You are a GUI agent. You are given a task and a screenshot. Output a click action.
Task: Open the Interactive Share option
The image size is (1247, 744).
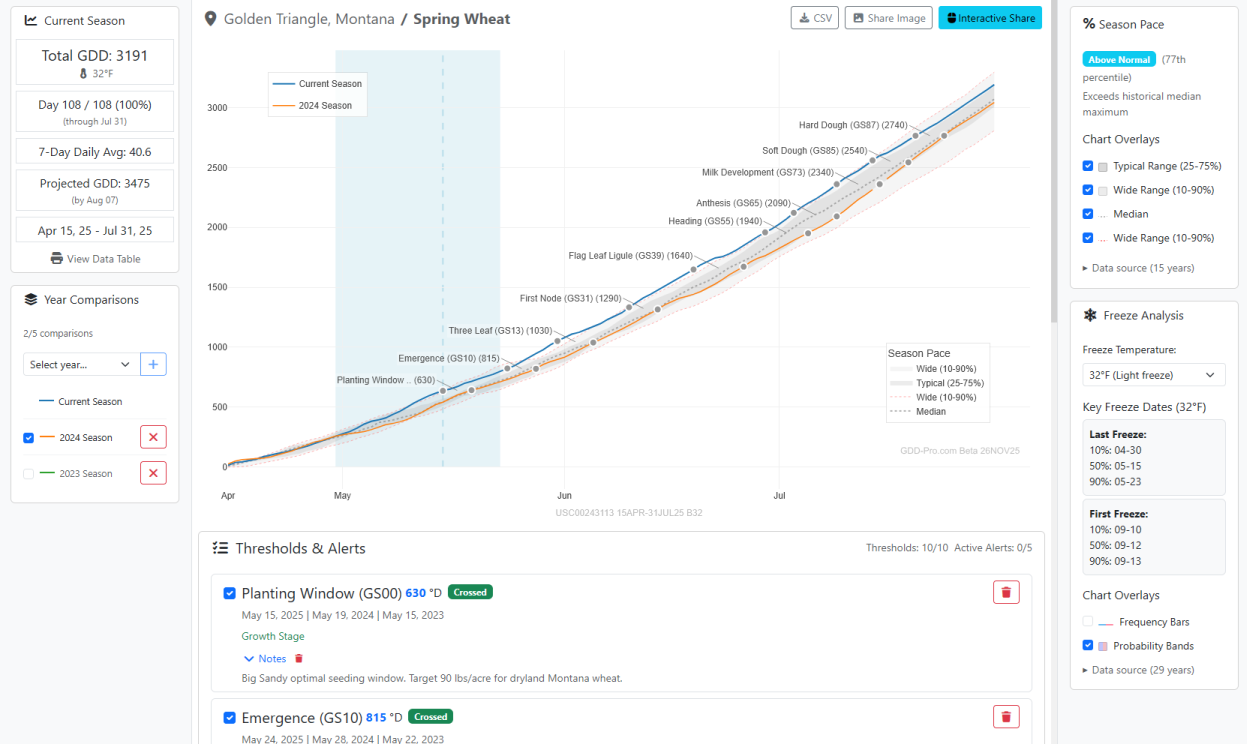(989, 18)
